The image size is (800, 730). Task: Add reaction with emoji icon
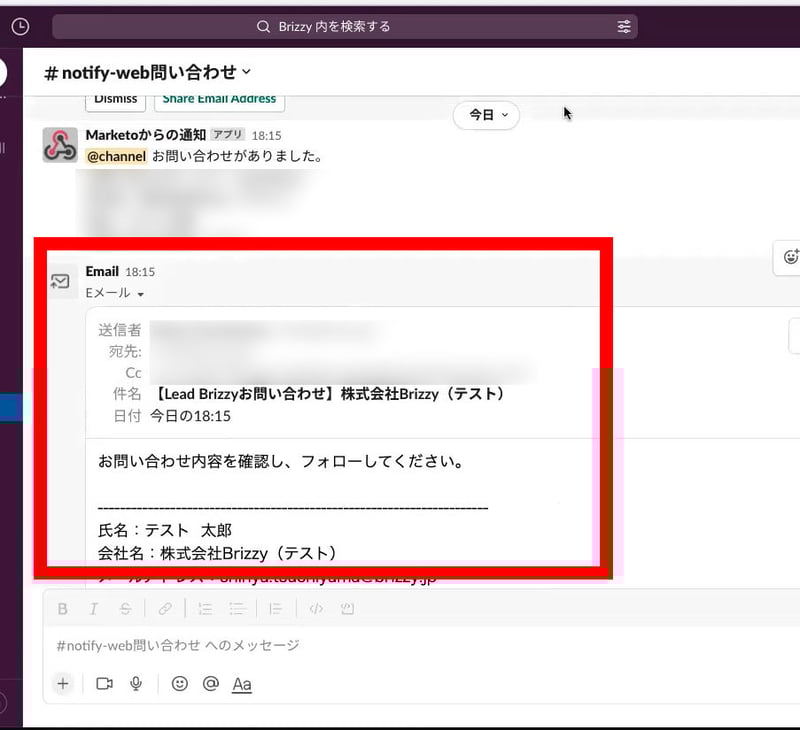point(790,257)
